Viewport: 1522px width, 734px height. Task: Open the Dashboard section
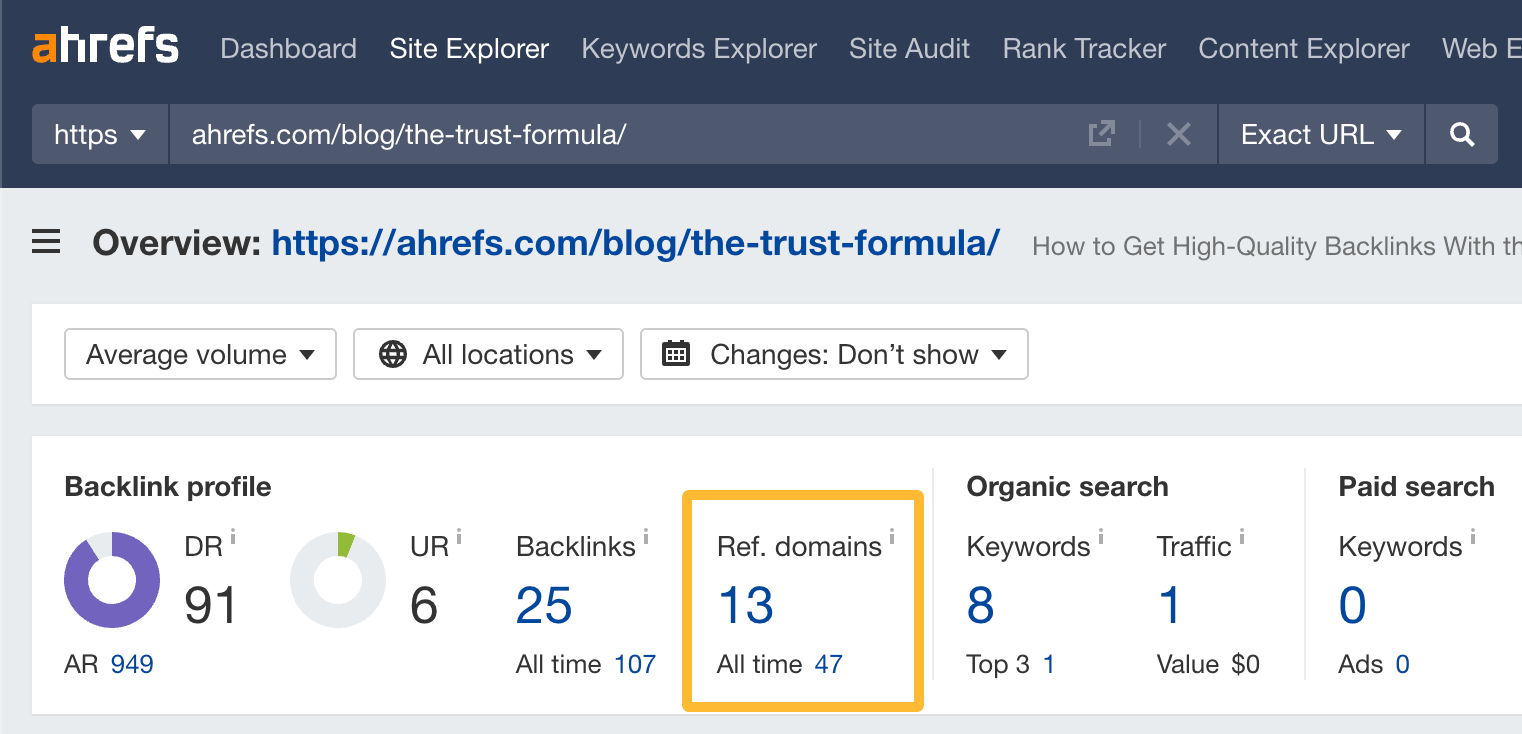tap(288, 48)
